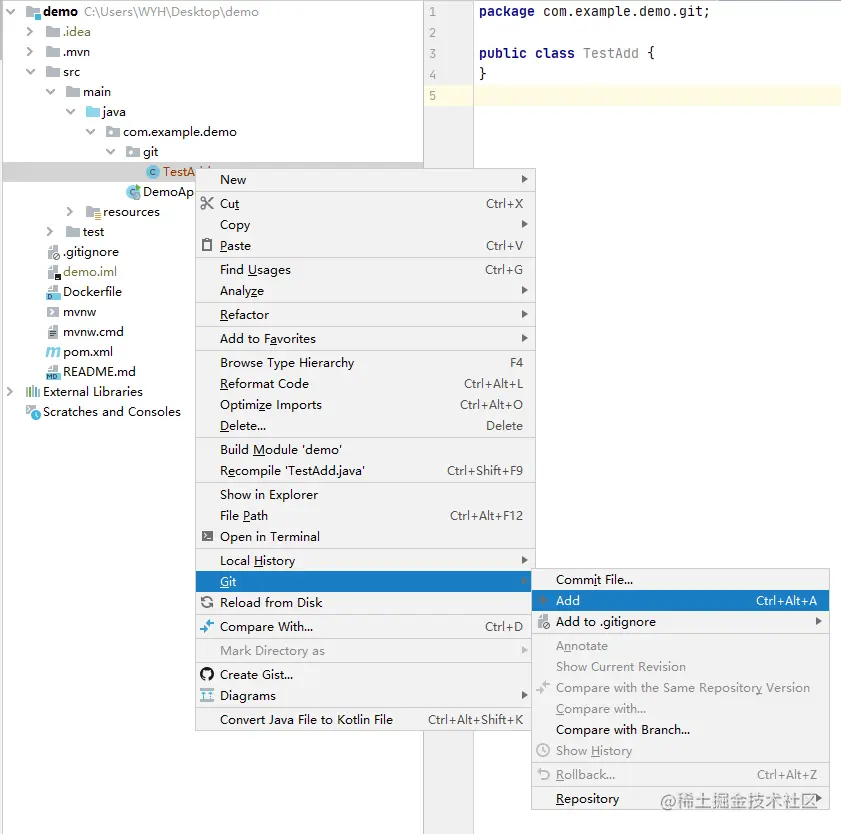Collapse the main folder
This screenshot has width=841, height=834.
(x=50, y=92)
